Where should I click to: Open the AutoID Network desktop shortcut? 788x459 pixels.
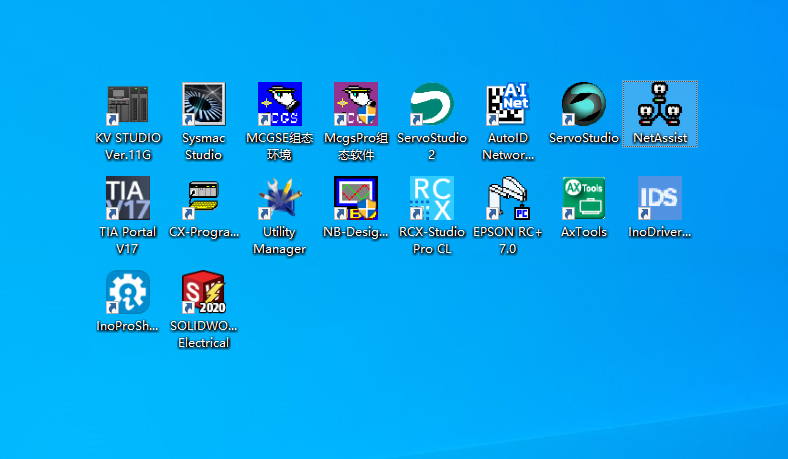(508, 104)
